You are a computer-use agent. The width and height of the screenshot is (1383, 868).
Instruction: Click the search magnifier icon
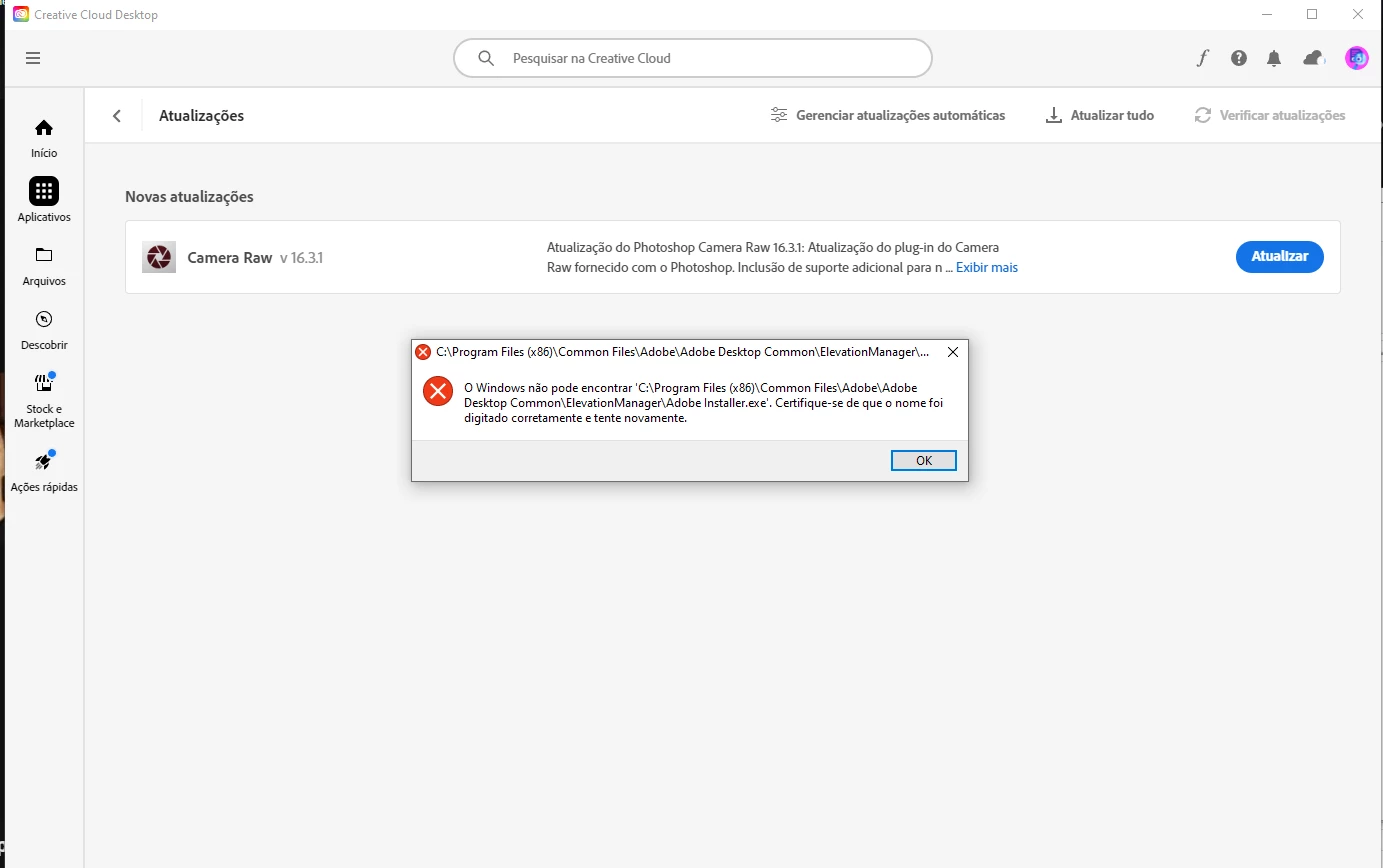point(486,58)
